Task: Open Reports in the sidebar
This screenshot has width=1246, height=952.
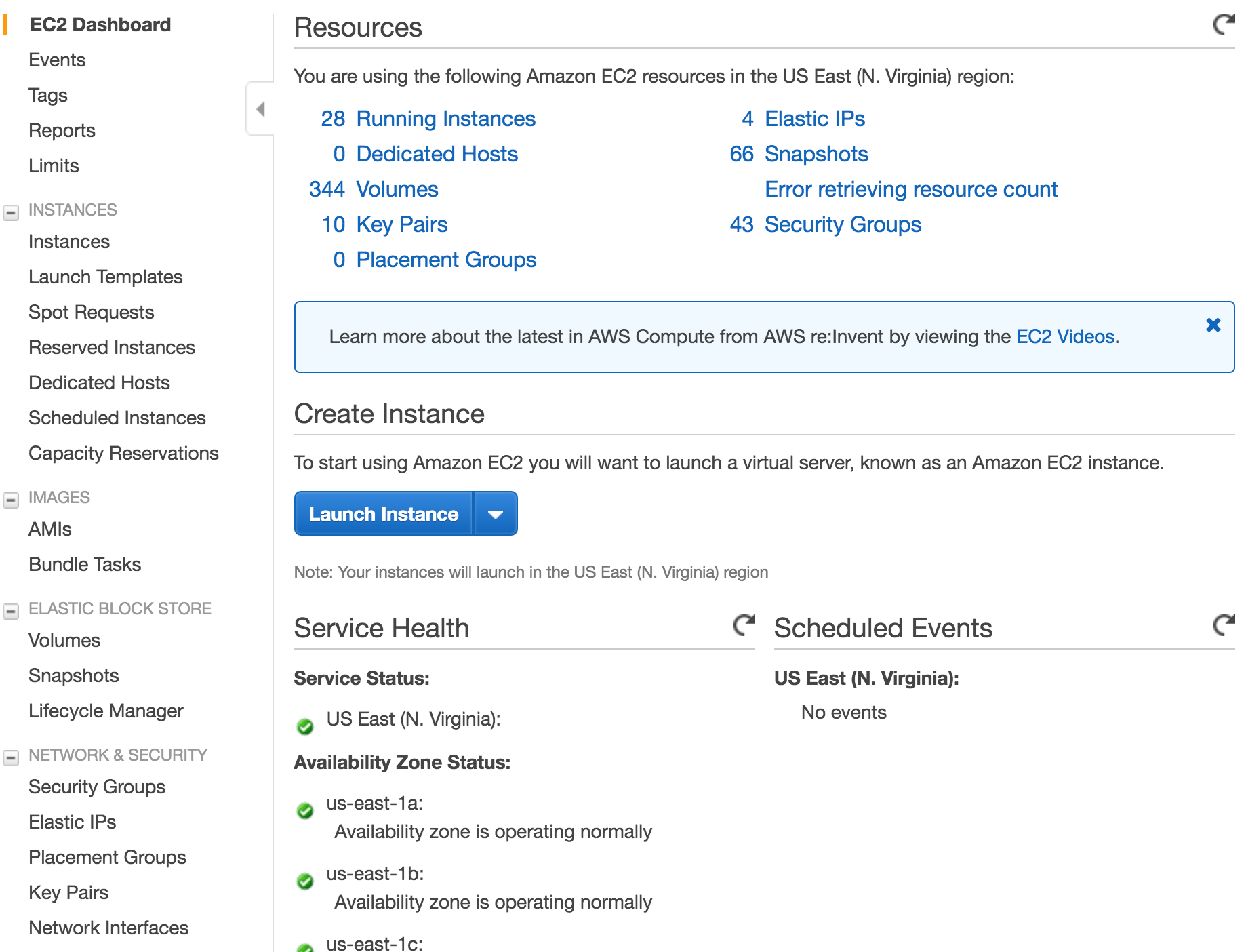Action: coord(62,131)
